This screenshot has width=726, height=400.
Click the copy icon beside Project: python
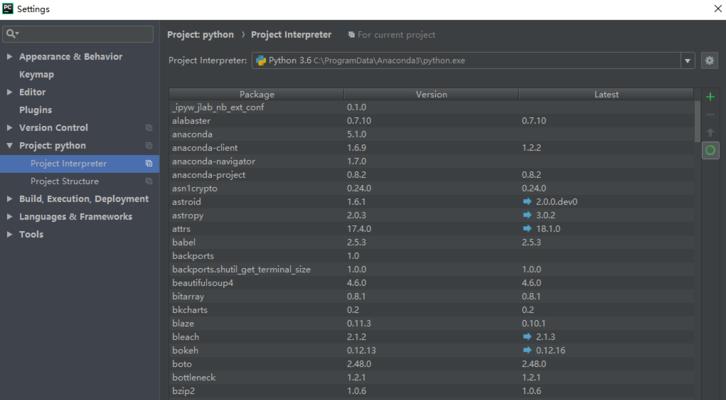coord(149,145)
